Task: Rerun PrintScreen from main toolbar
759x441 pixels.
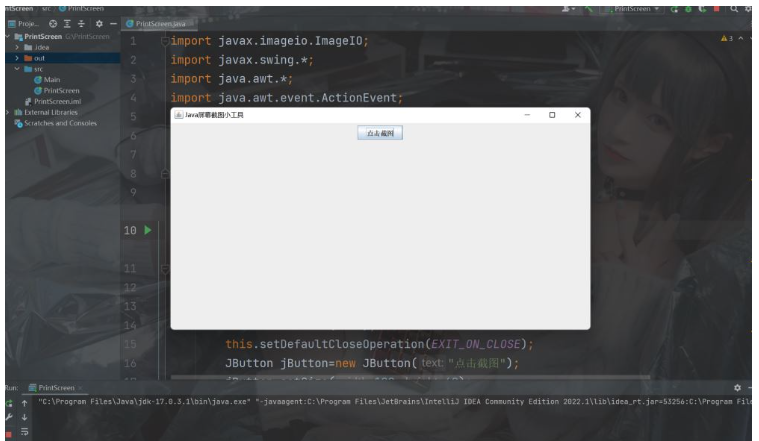Action: [x=674, y=9]
